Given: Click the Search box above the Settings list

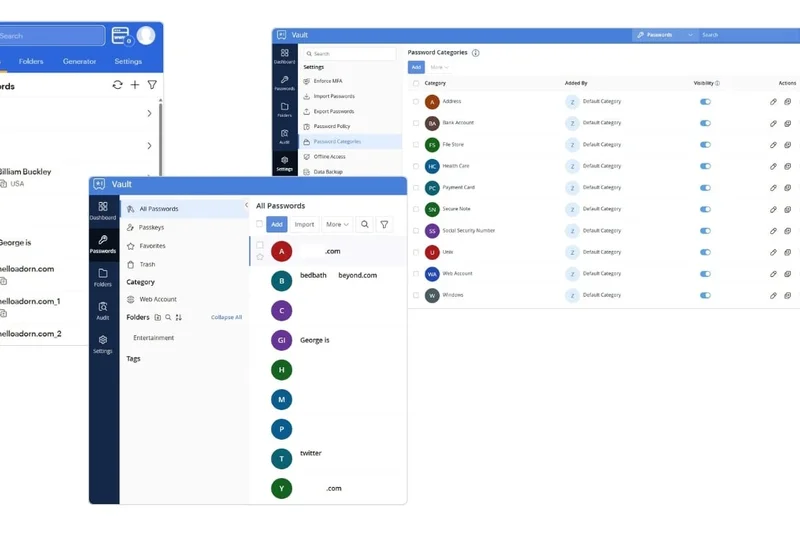Looking at the screenshot, I should 349,54.
